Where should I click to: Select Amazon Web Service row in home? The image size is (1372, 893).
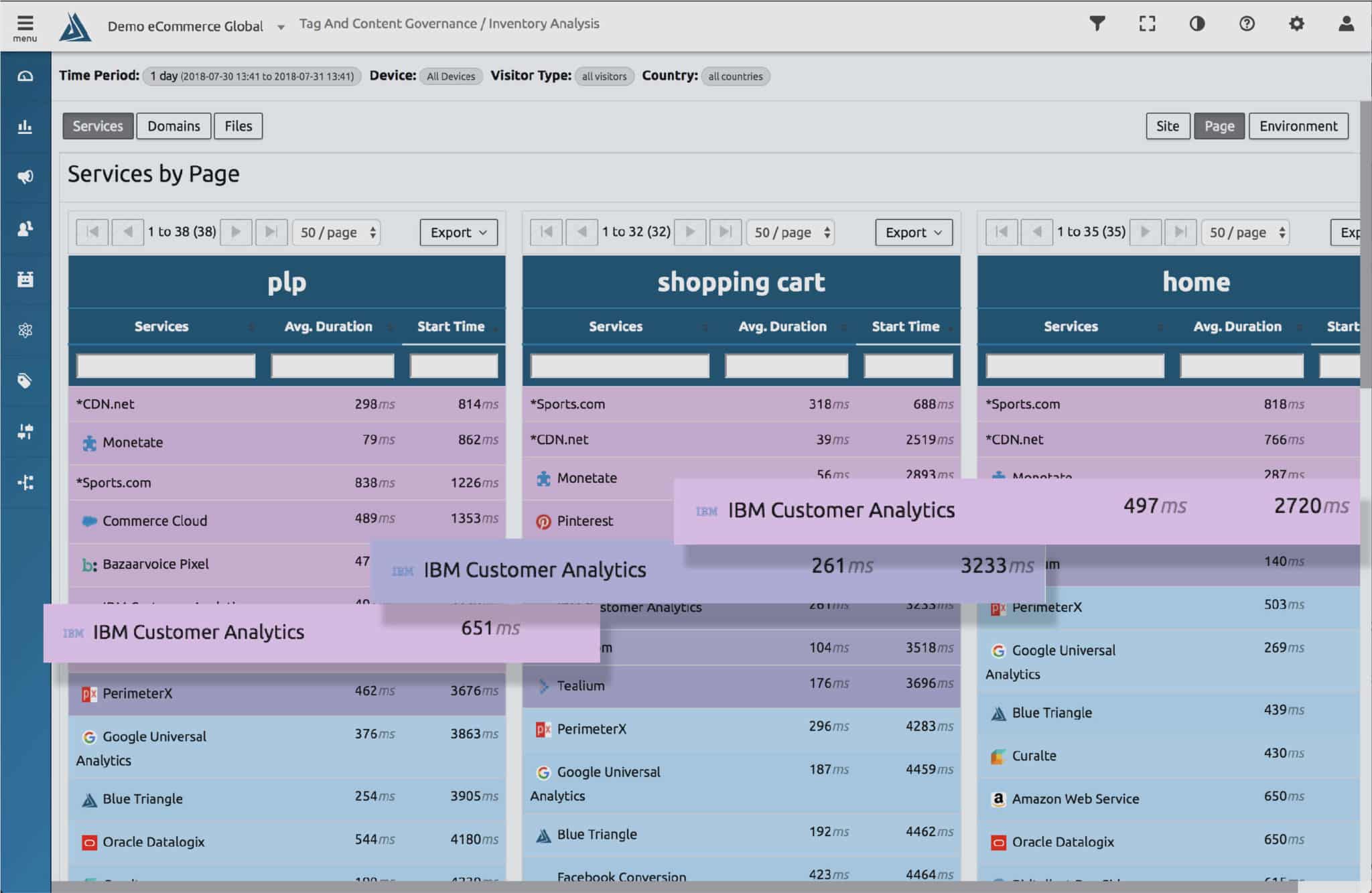coord(1168,799)
